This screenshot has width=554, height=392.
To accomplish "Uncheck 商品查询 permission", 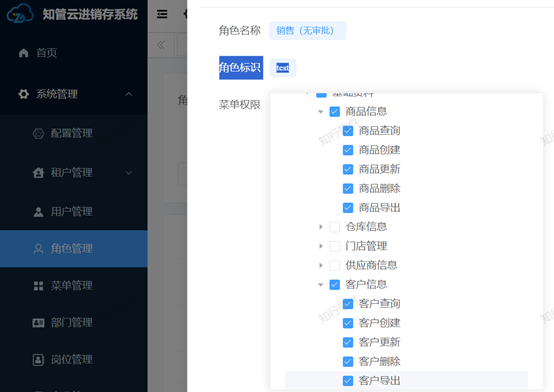I will [x=348, y=131].
